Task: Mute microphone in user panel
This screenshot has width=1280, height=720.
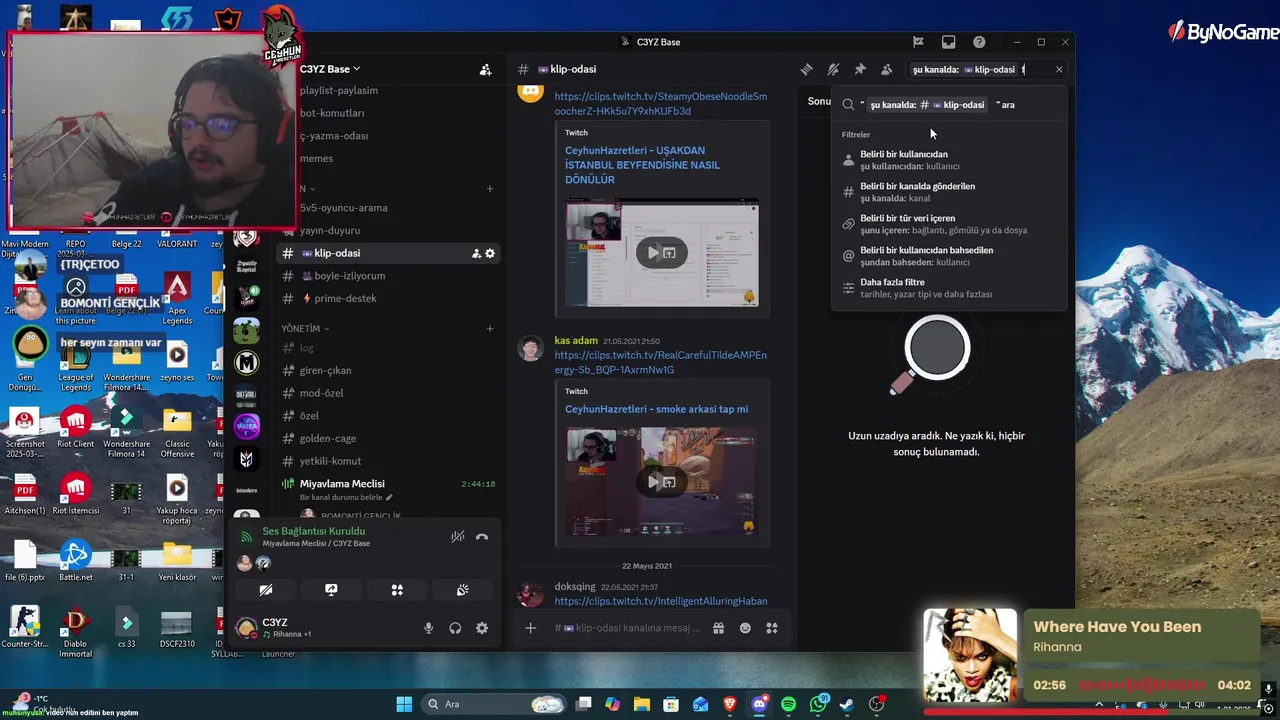Action: click(429, 628)
